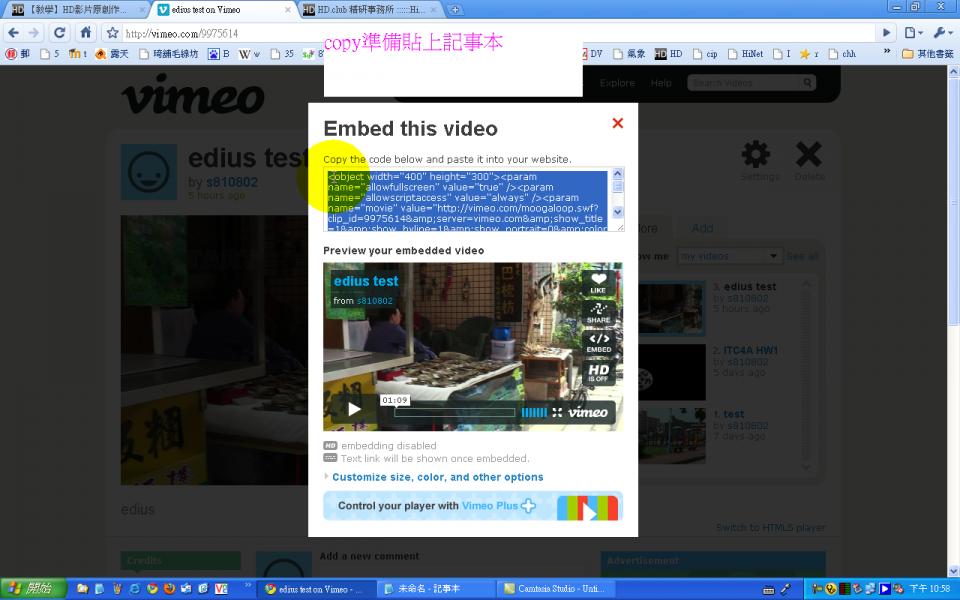Bookmark this page with star icon
The image size is (960, 600).
(112, 33)
